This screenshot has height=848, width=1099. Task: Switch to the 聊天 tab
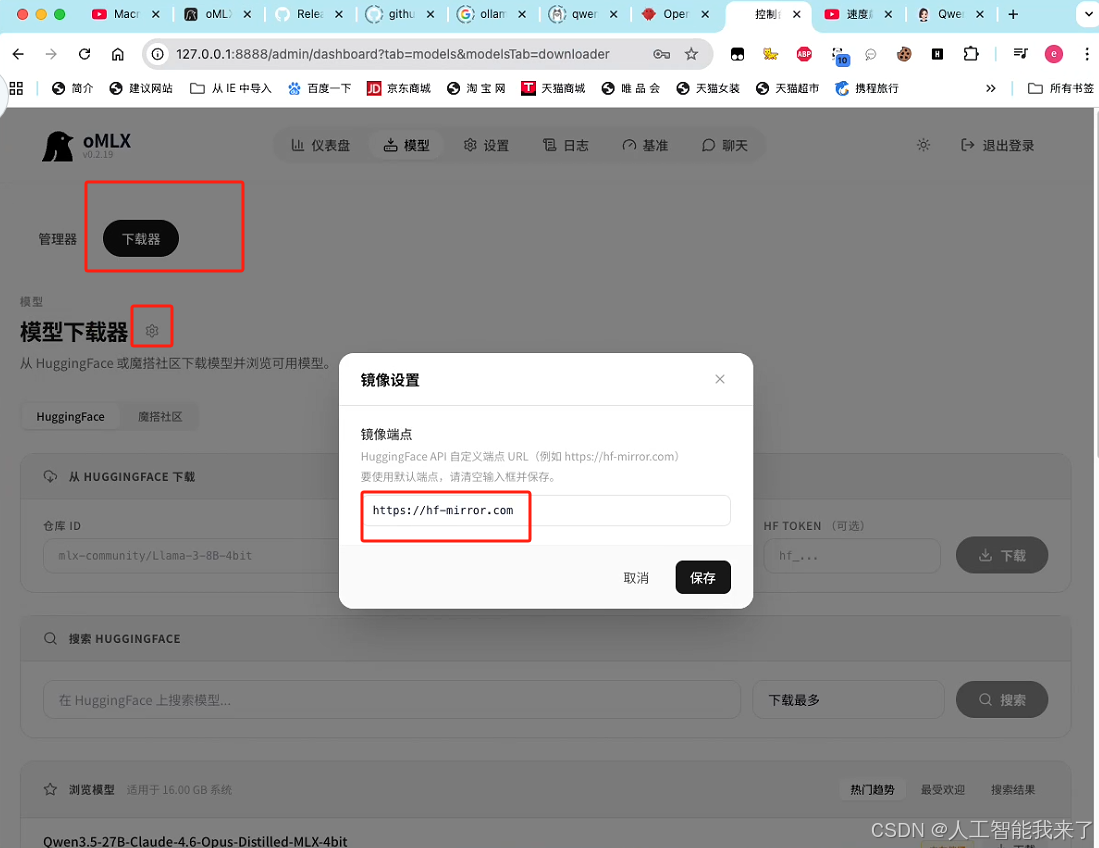tap(728, 144)
